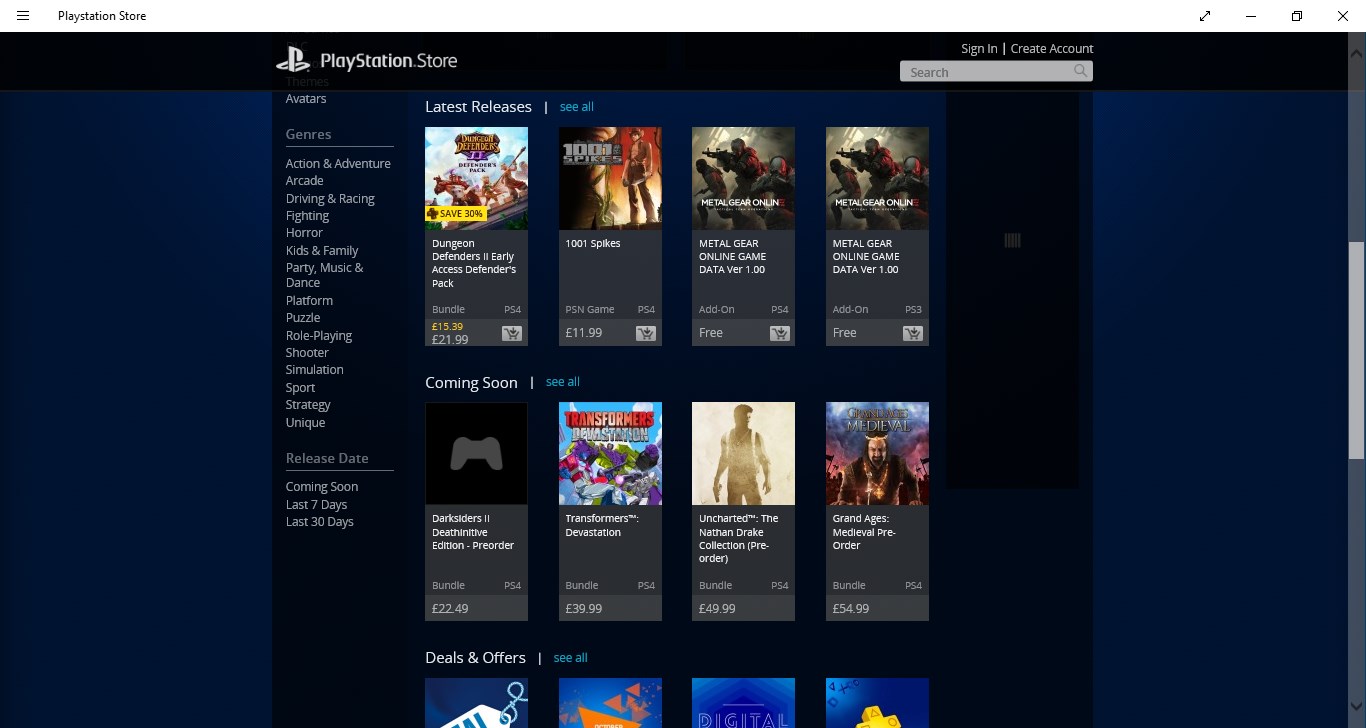Filter by Coming Soon release date

click(x=322, y=486)
